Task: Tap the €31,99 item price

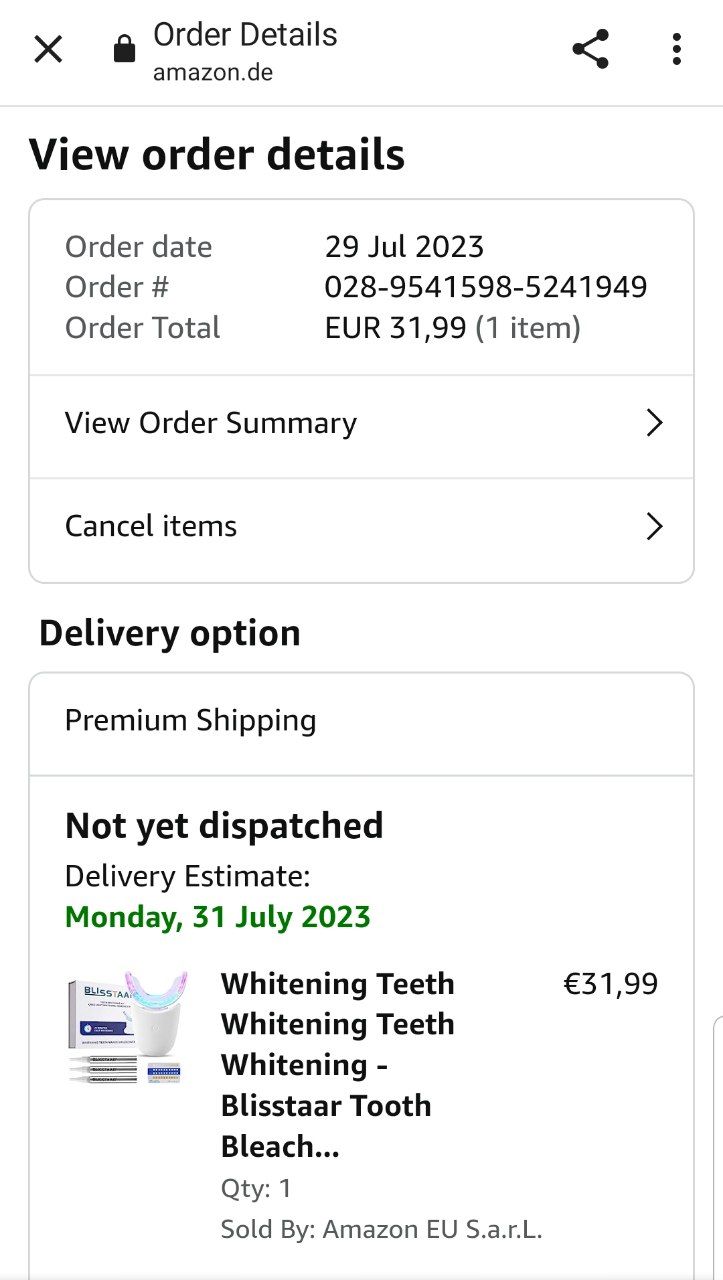Action: (611, 984)
